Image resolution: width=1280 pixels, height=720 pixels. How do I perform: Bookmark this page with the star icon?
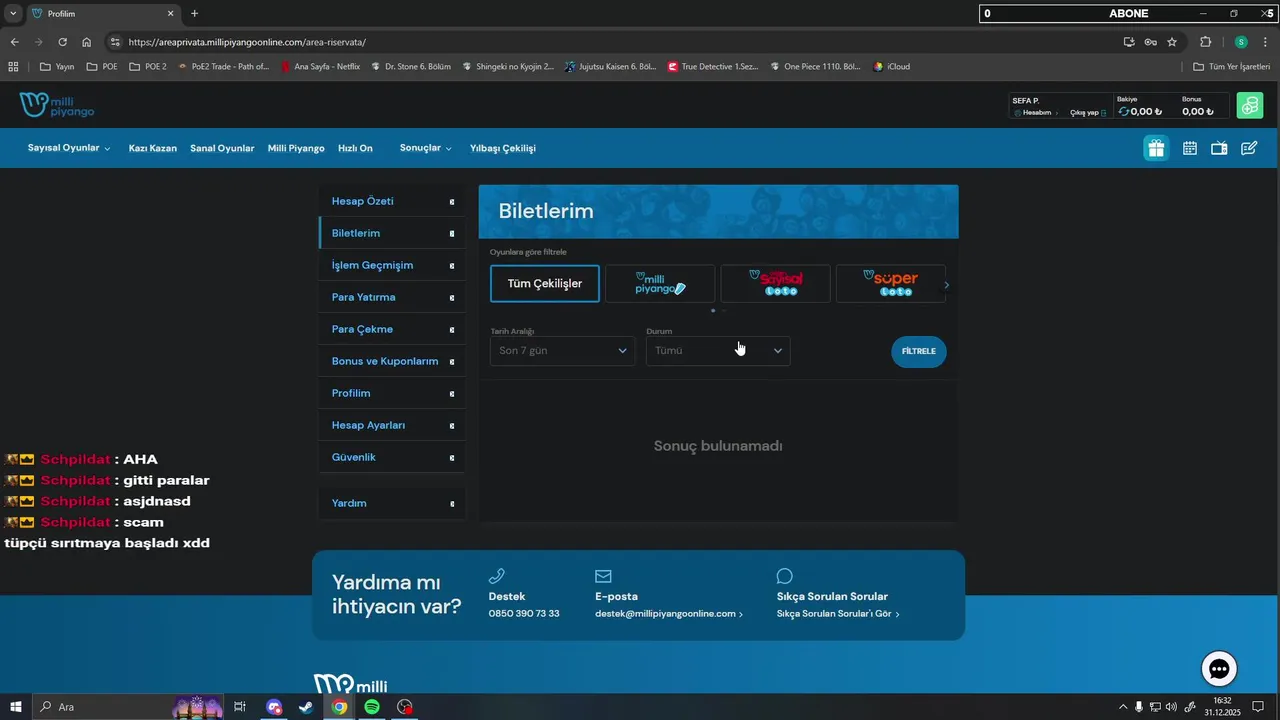[x=1172, y=42]
